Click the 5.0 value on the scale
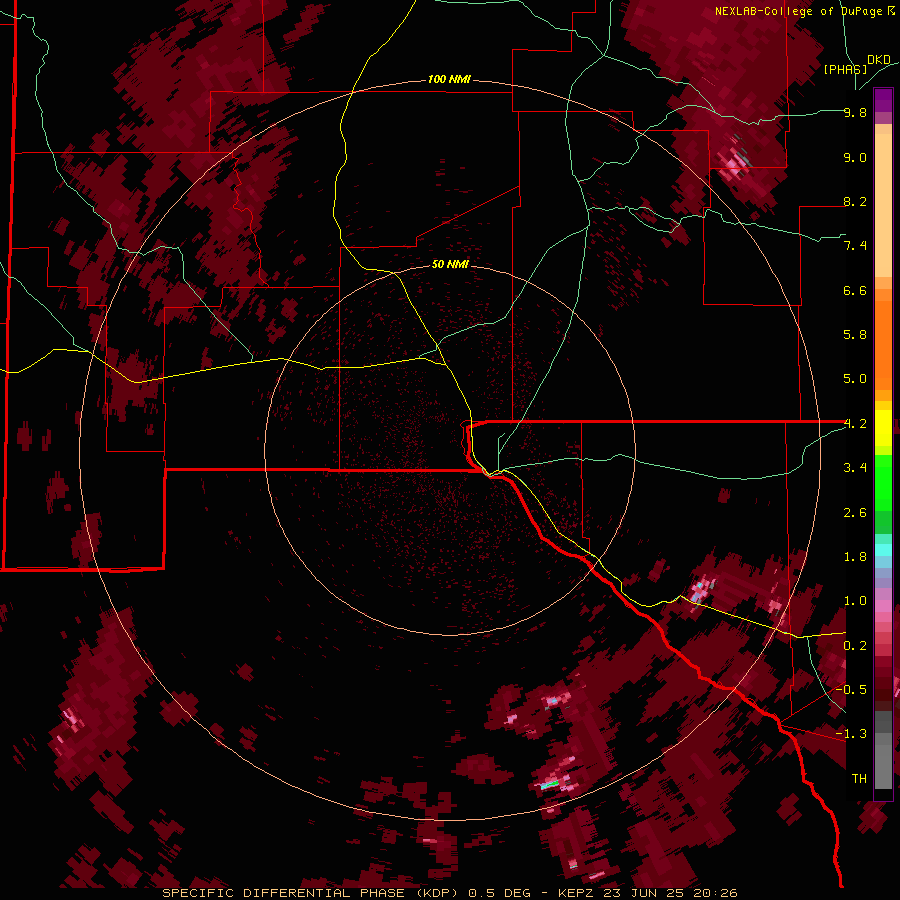 click(x=855, y=379)
